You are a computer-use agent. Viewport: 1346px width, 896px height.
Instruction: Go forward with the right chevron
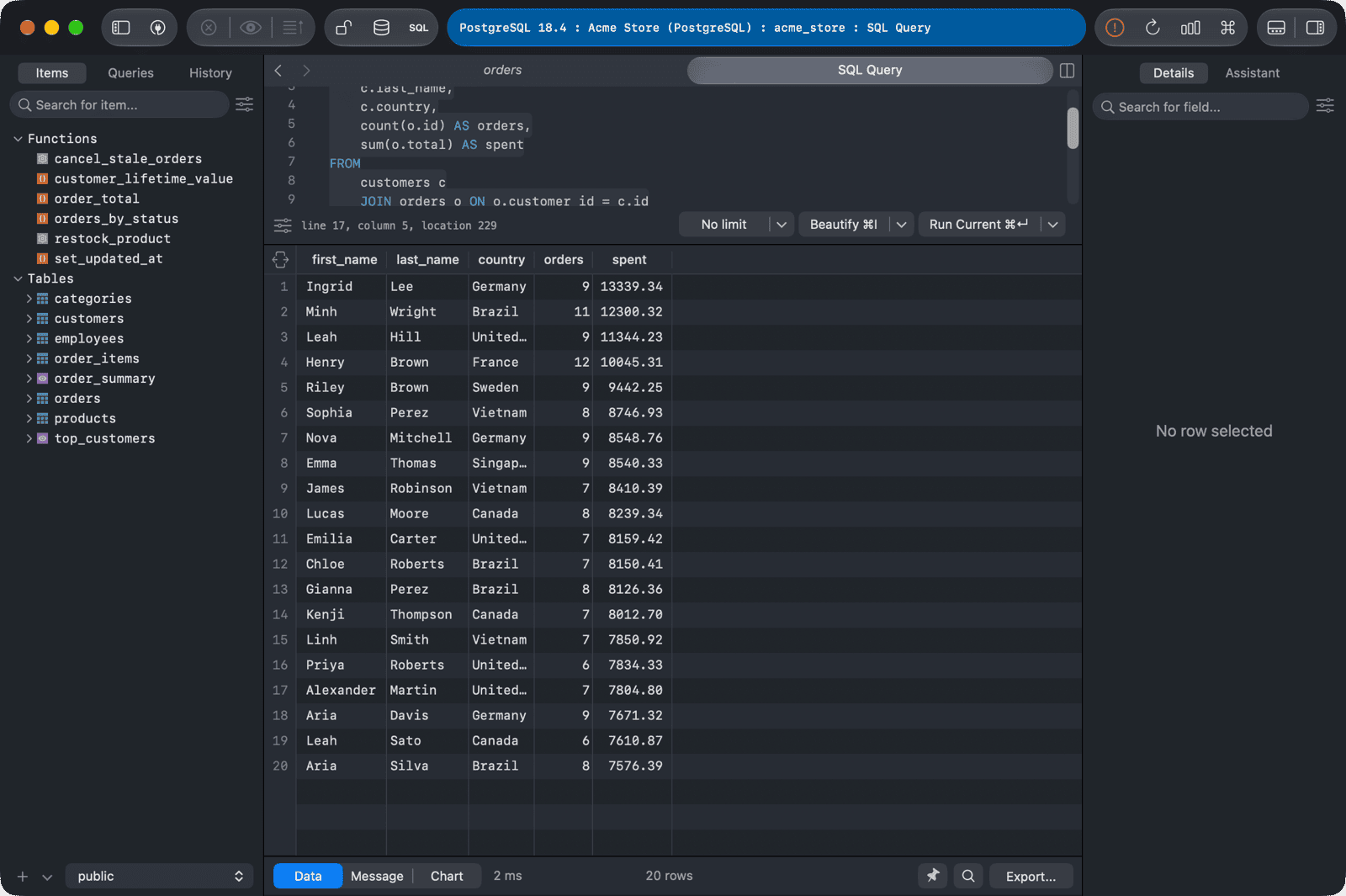coord(306,71)
